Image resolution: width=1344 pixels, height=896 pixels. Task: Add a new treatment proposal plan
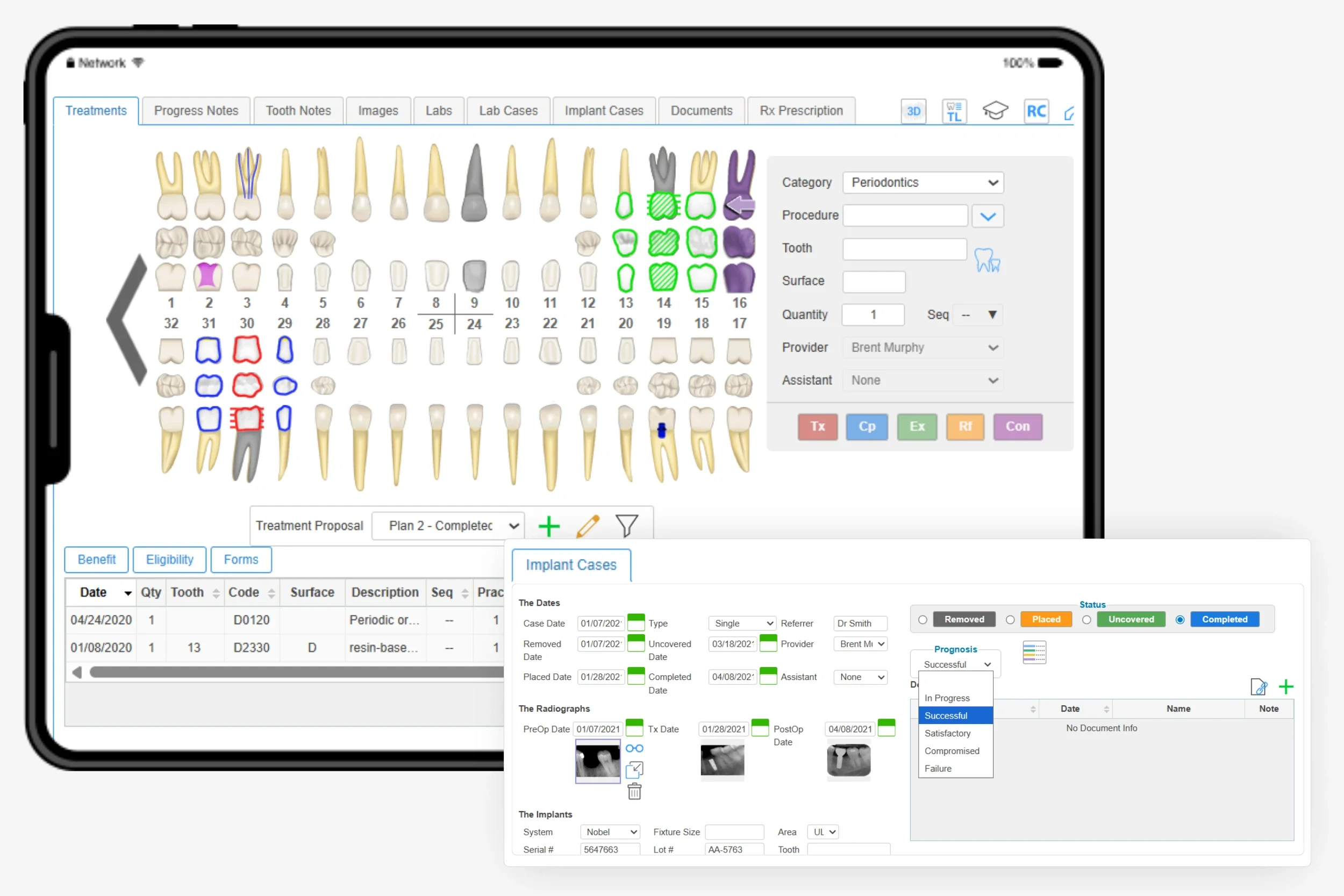(548, 526)
